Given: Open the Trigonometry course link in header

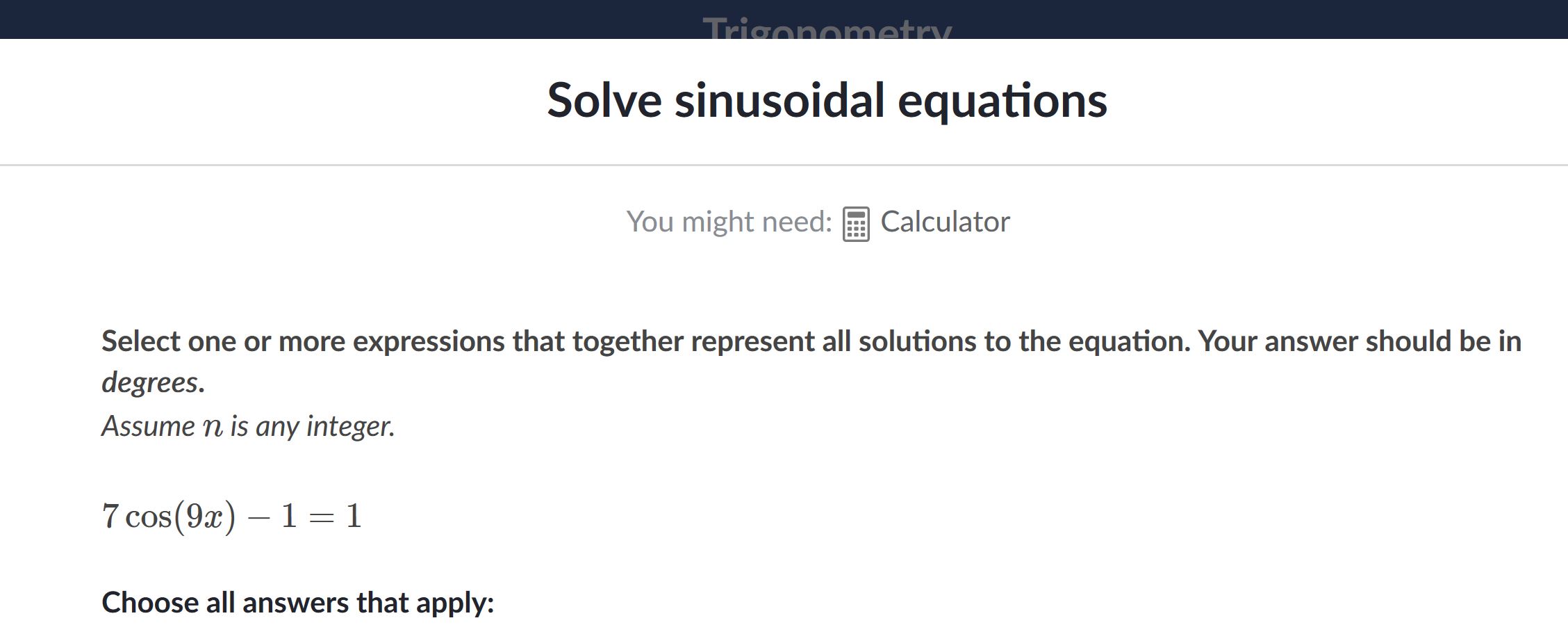Looking at the screenshot, I should click(827, 29).
